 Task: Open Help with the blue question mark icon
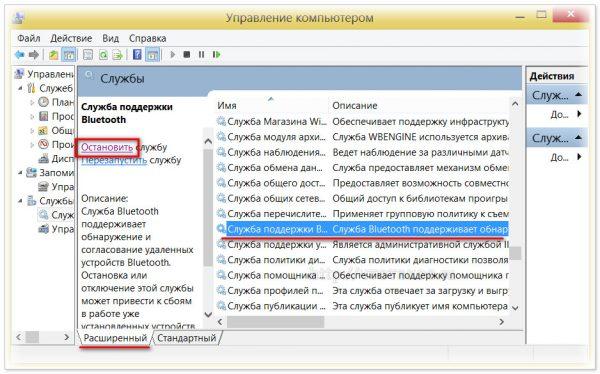pyautogui.click(x=137, y=55)
